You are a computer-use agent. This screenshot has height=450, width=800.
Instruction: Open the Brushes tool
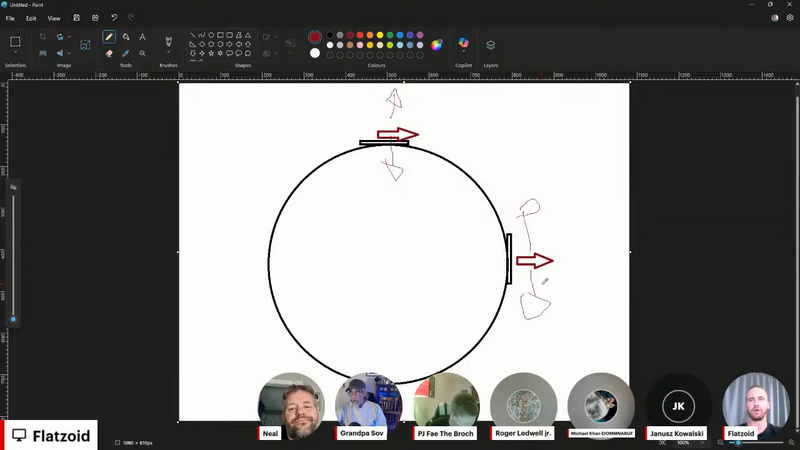[168, 41]
